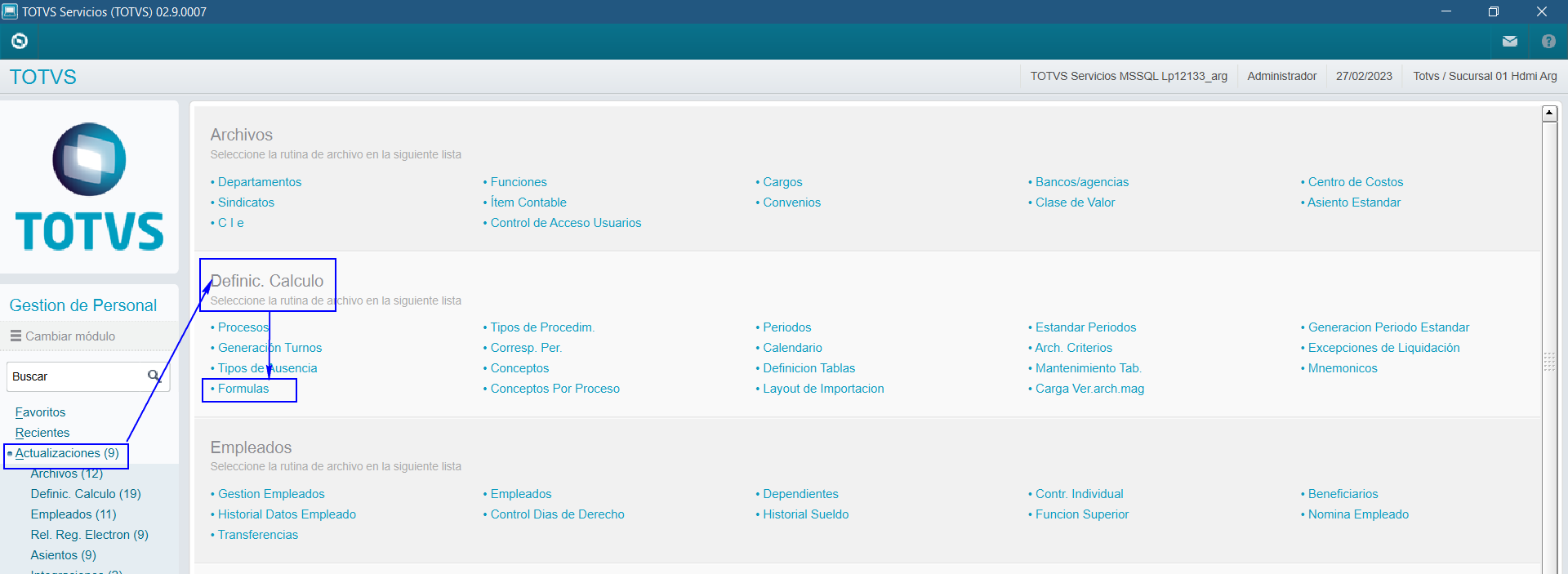
Task: Open Clase de Valor routine
Action: (1075, 202)
